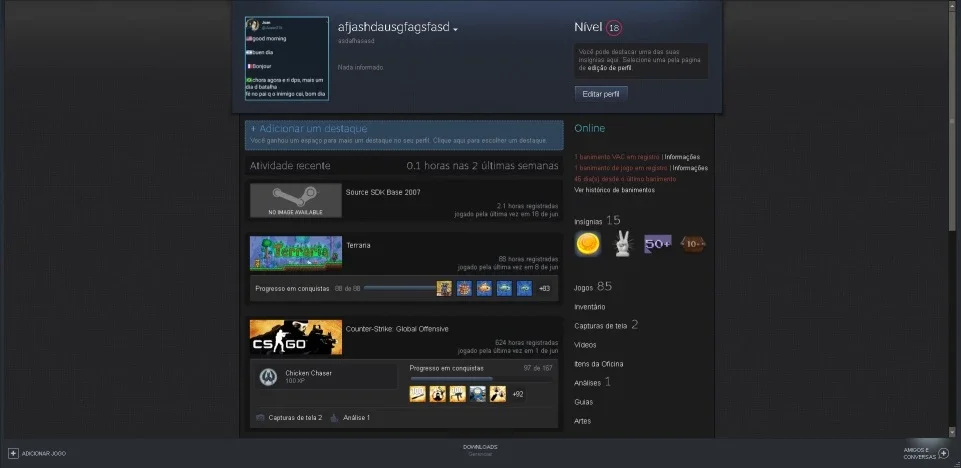Click the Chicken Chaser badge icon
Image resolution: width=961 pixels, height=468 pixels.
pyautogui.click(x=268, y=377)
